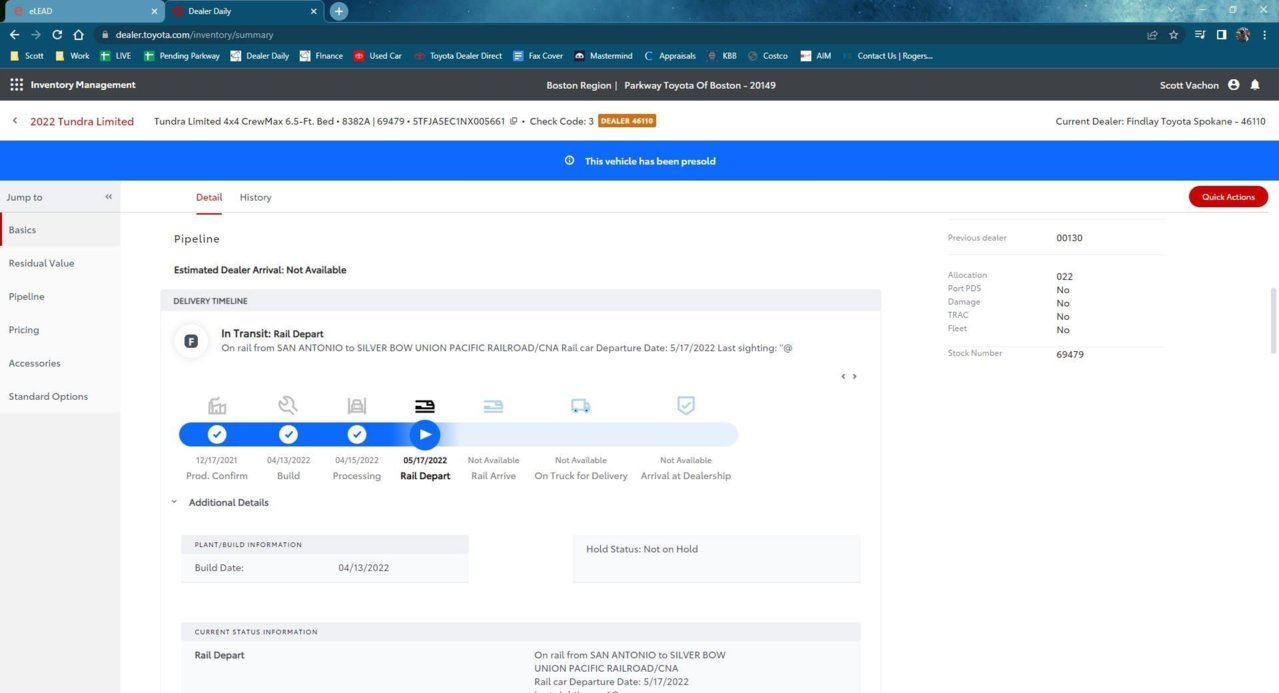
Task: Click the Rail Depart train icon
Action: [425, 406]
